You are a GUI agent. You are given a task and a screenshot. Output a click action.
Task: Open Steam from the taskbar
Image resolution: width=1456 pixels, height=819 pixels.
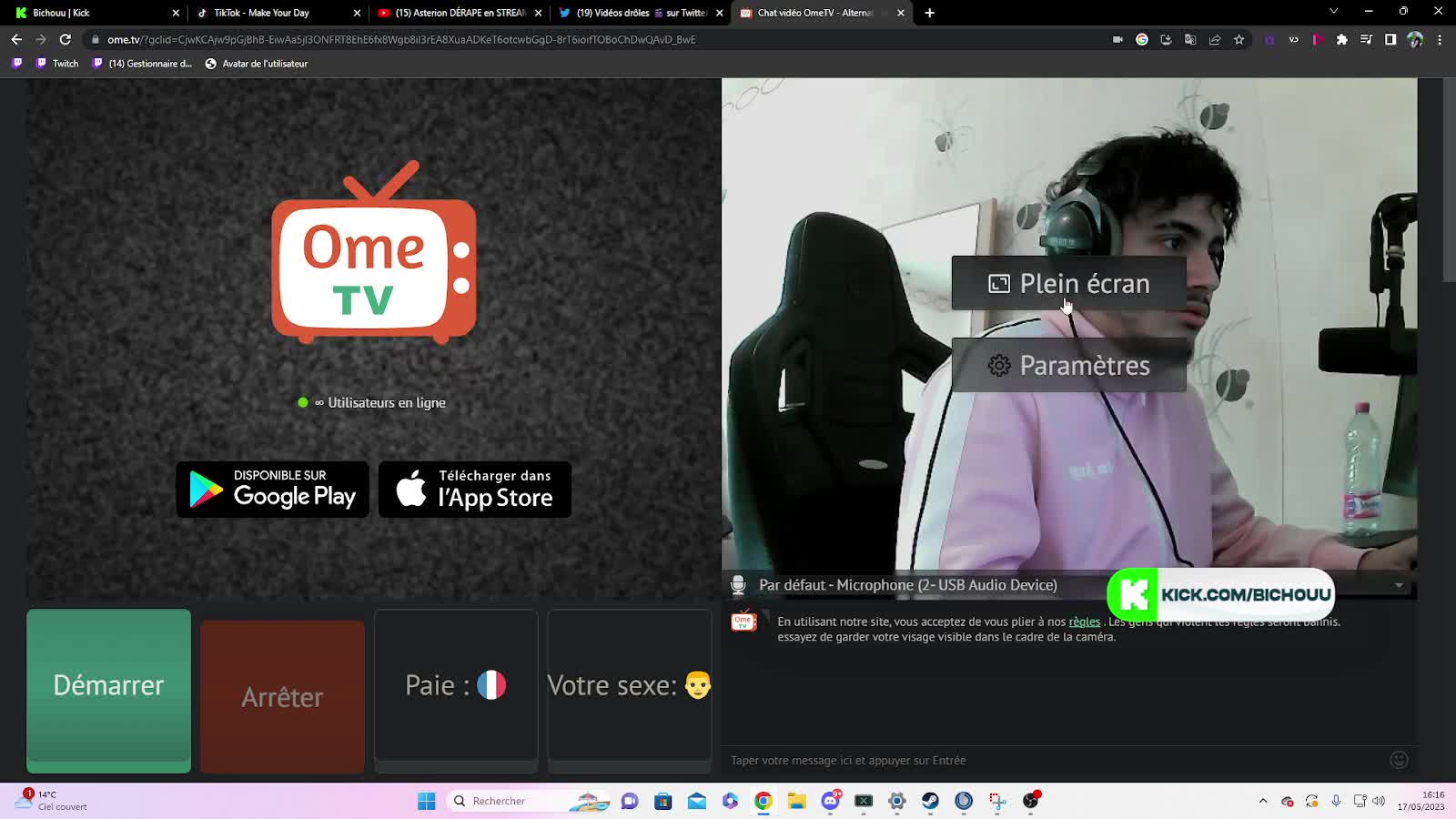930,801
